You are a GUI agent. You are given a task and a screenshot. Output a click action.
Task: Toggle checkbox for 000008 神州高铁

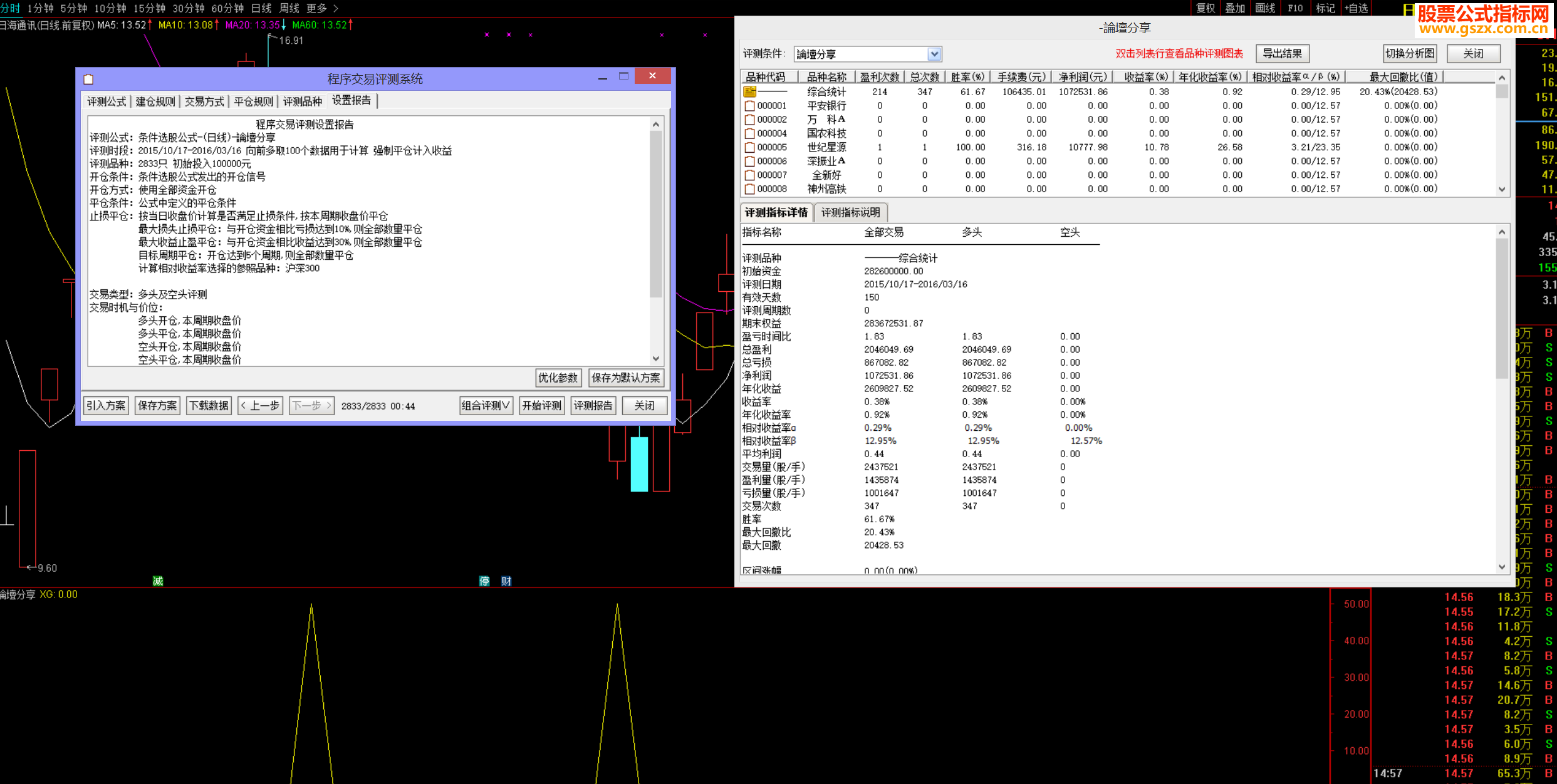click(x=749, y=188)
